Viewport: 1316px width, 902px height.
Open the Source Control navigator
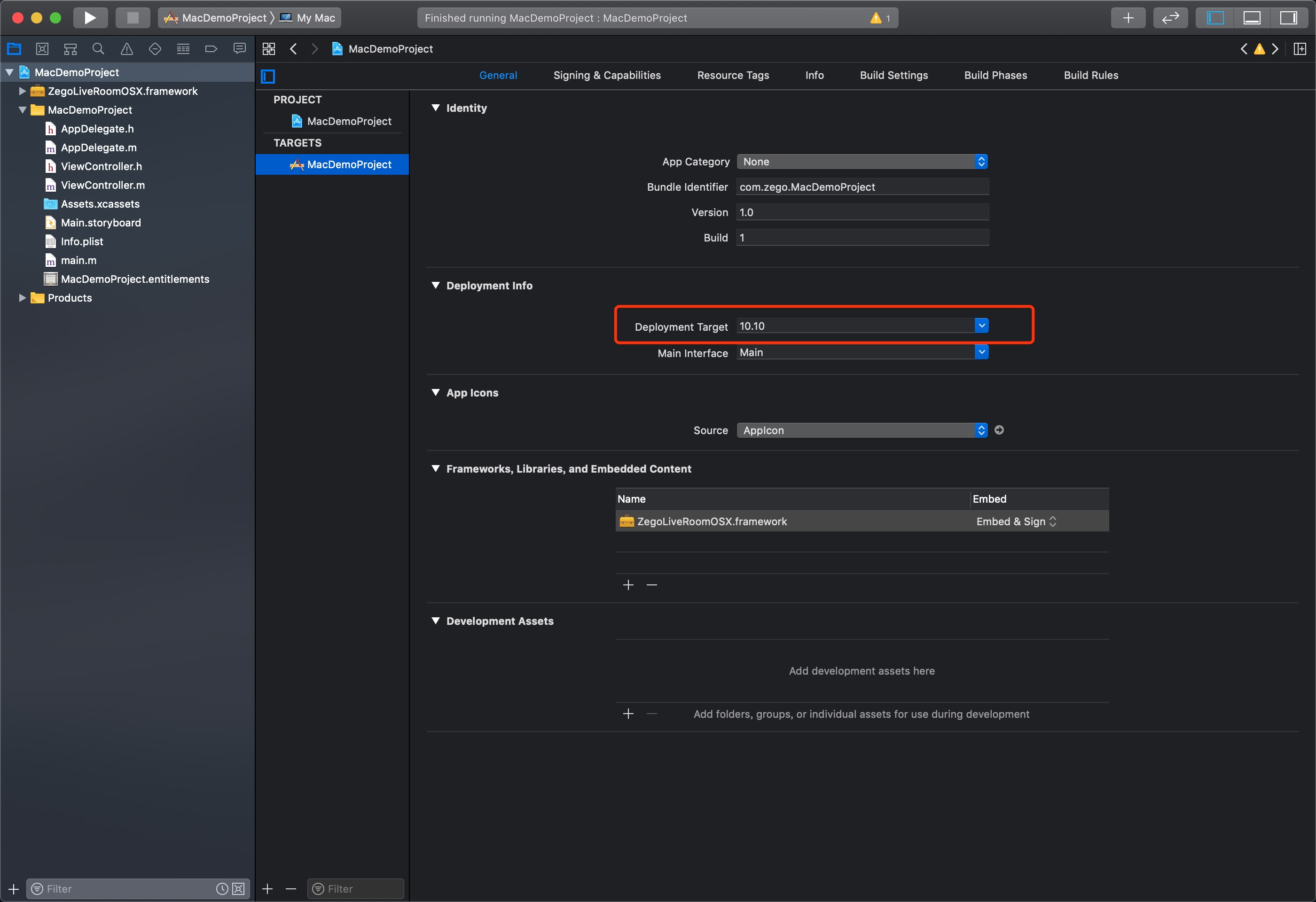(42, 49)
